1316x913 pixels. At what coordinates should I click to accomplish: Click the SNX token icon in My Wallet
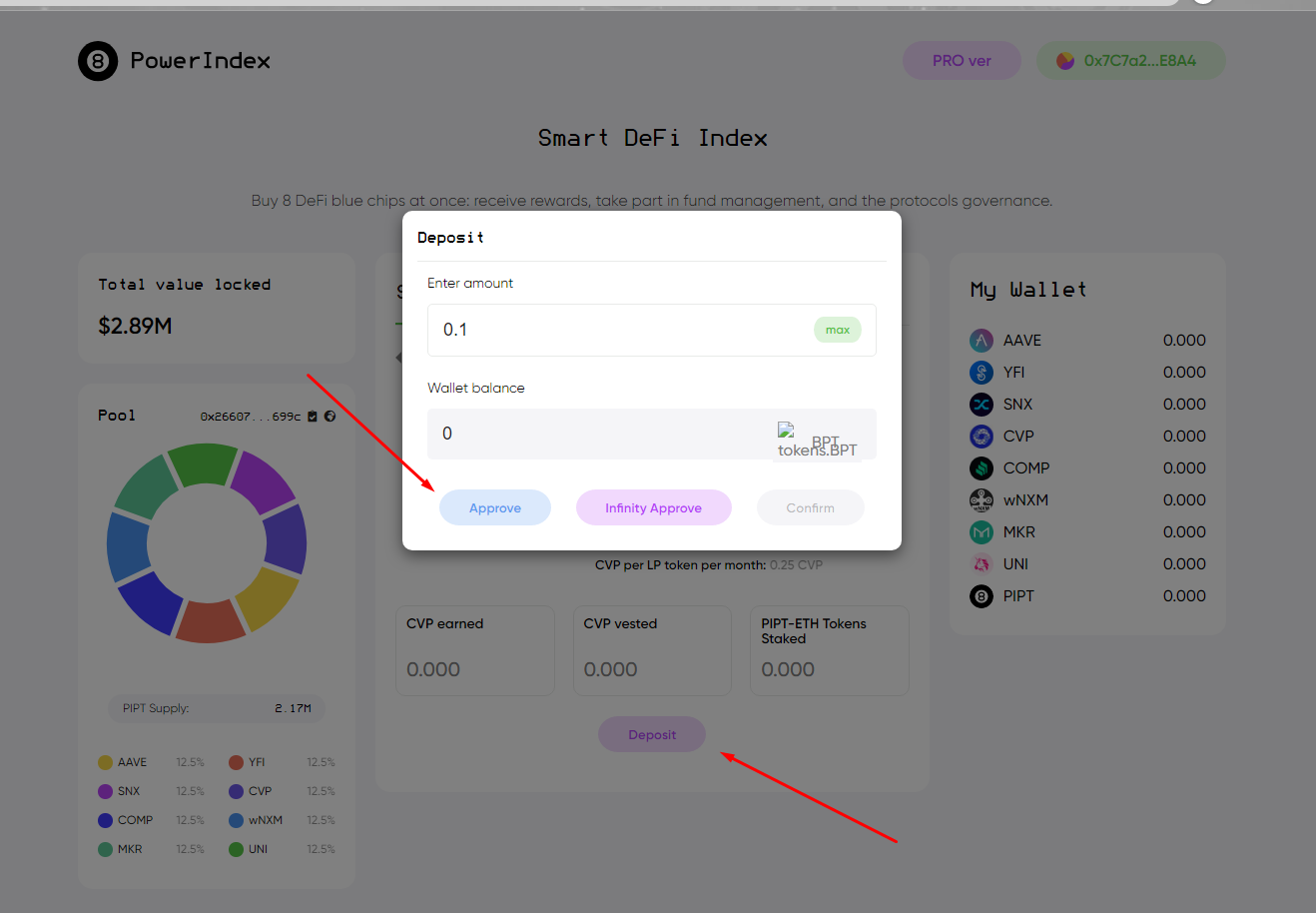(982, 405)
